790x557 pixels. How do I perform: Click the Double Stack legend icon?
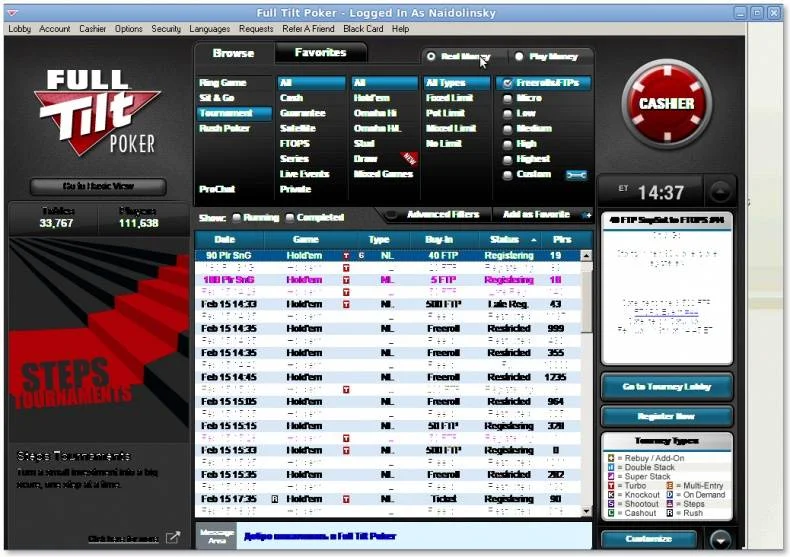(x=611, y=467)
